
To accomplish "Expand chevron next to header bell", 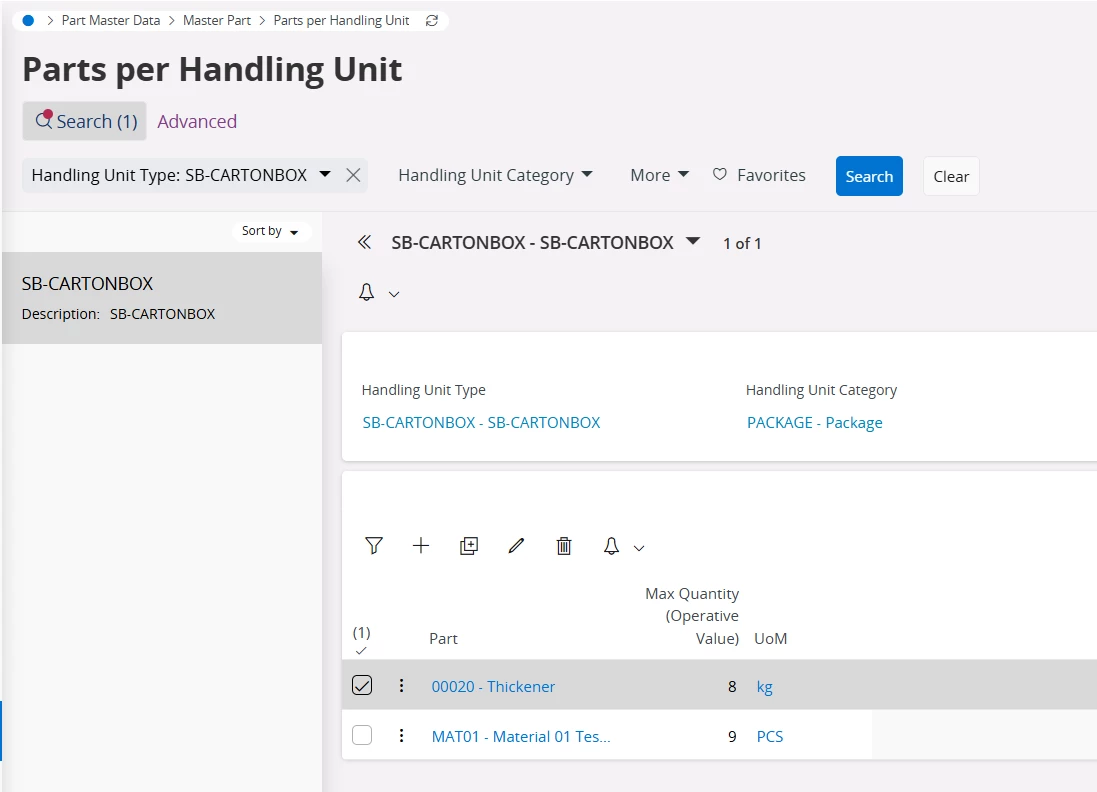I will click(x=394, y=295).
